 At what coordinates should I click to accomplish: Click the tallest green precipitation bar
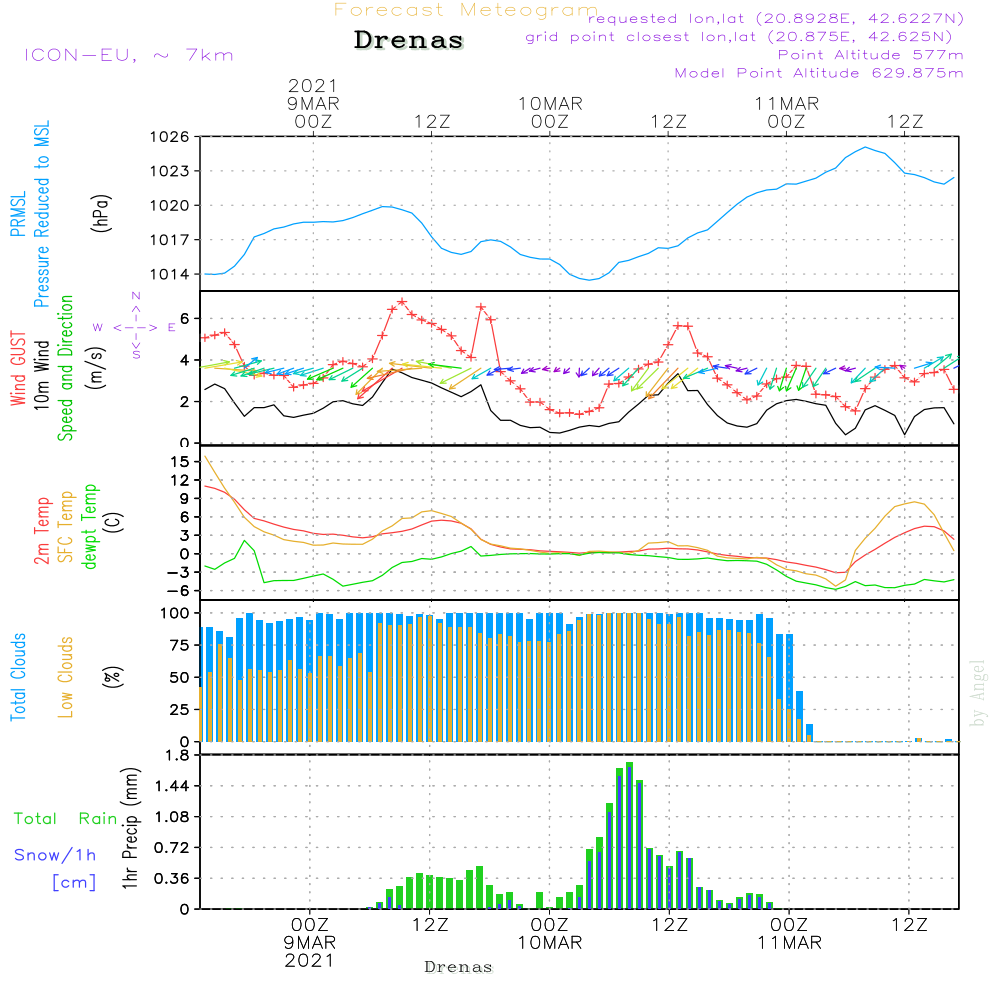(629, 835)
